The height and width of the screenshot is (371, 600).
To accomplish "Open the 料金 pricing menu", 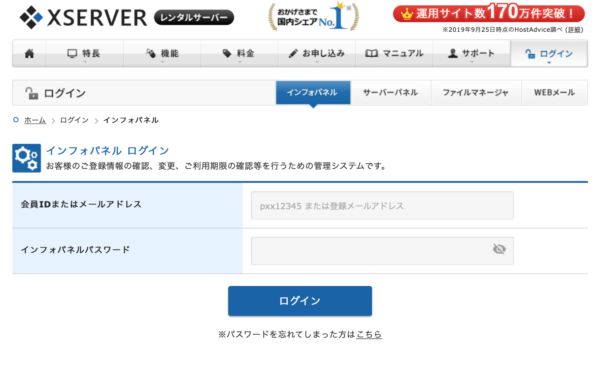I will 239,54.
